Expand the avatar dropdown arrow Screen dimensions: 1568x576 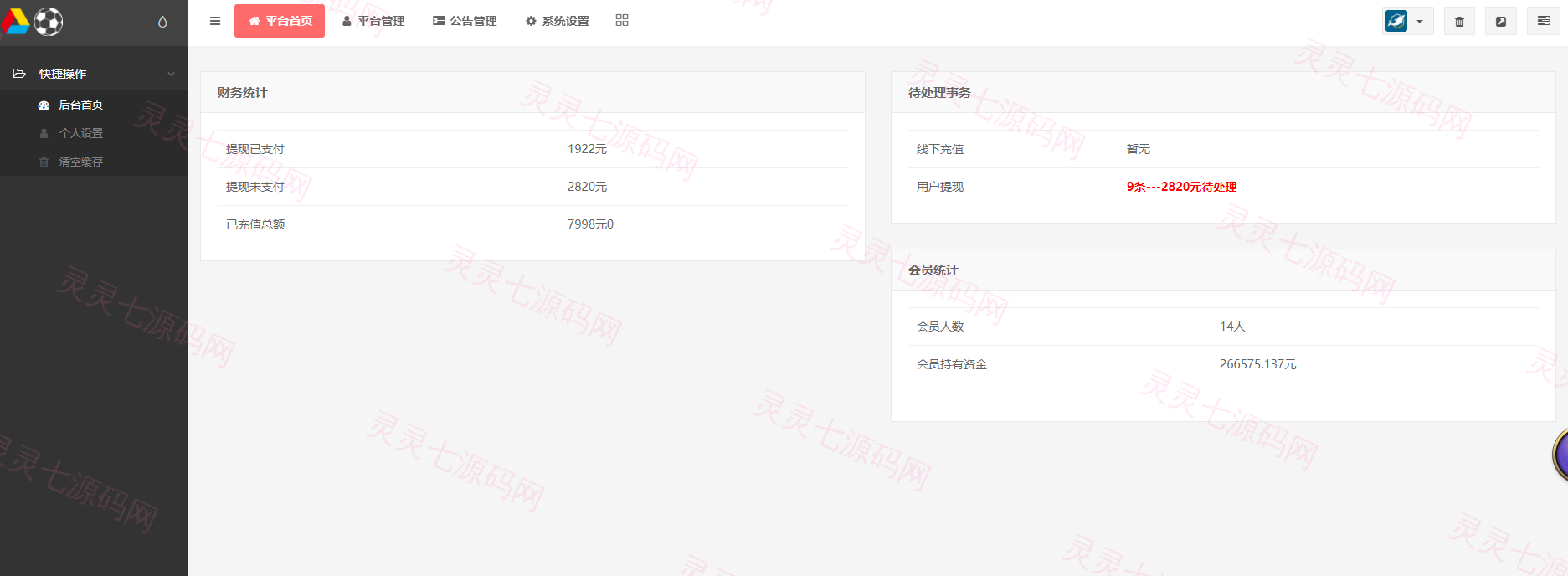tap(1420, 22)
